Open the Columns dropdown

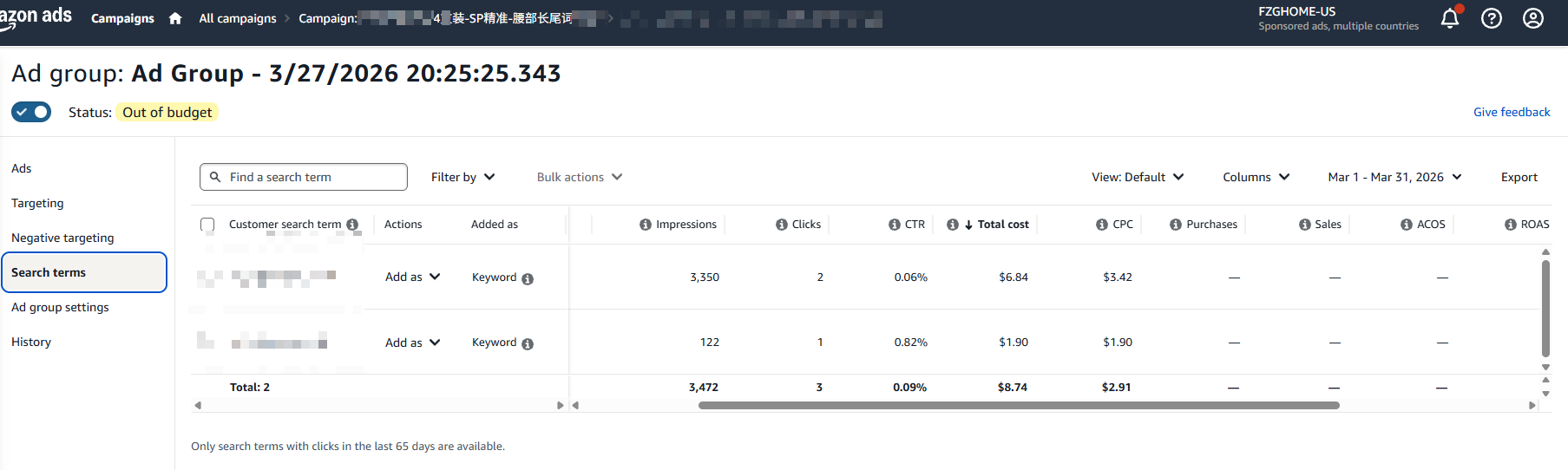click(1255, 177)
